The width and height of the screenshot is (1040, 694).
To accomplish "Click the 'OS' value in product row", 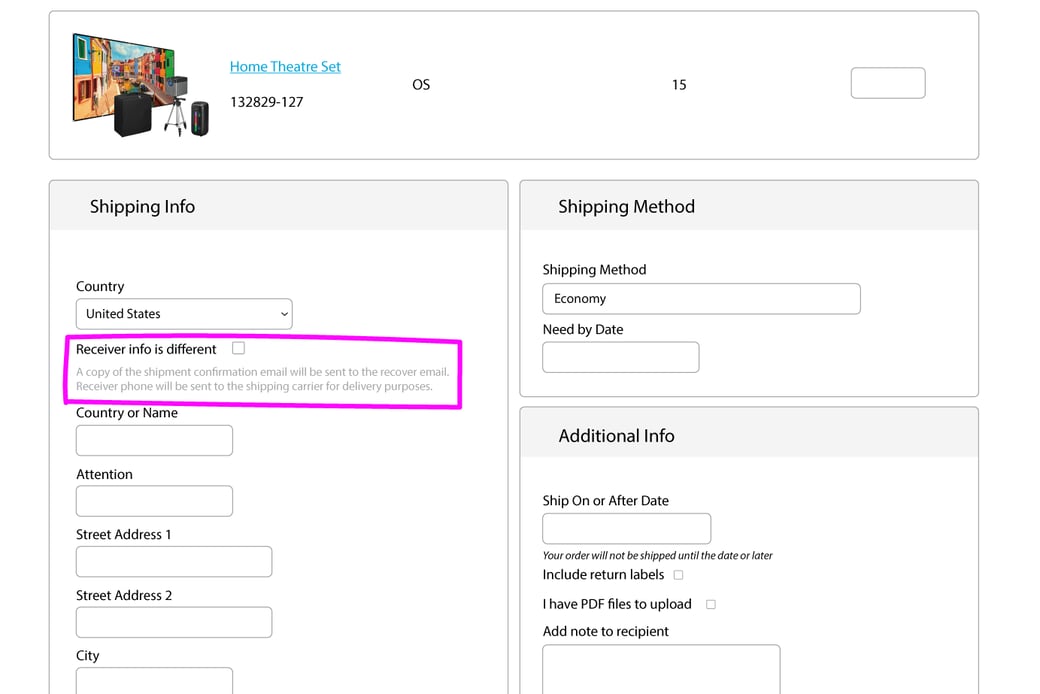I will pyautogui.click(x=421, y=85).
